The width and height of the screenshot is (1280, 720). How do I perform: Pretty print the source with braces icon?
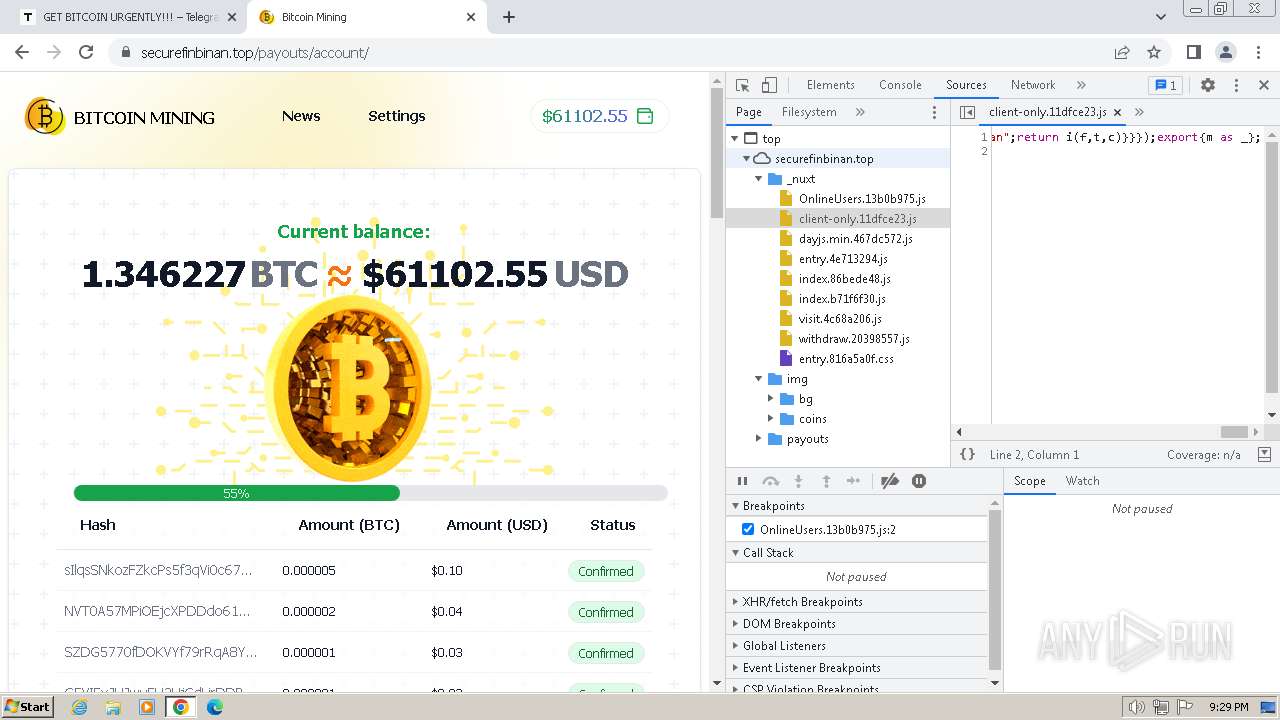(x=968, y=454)
